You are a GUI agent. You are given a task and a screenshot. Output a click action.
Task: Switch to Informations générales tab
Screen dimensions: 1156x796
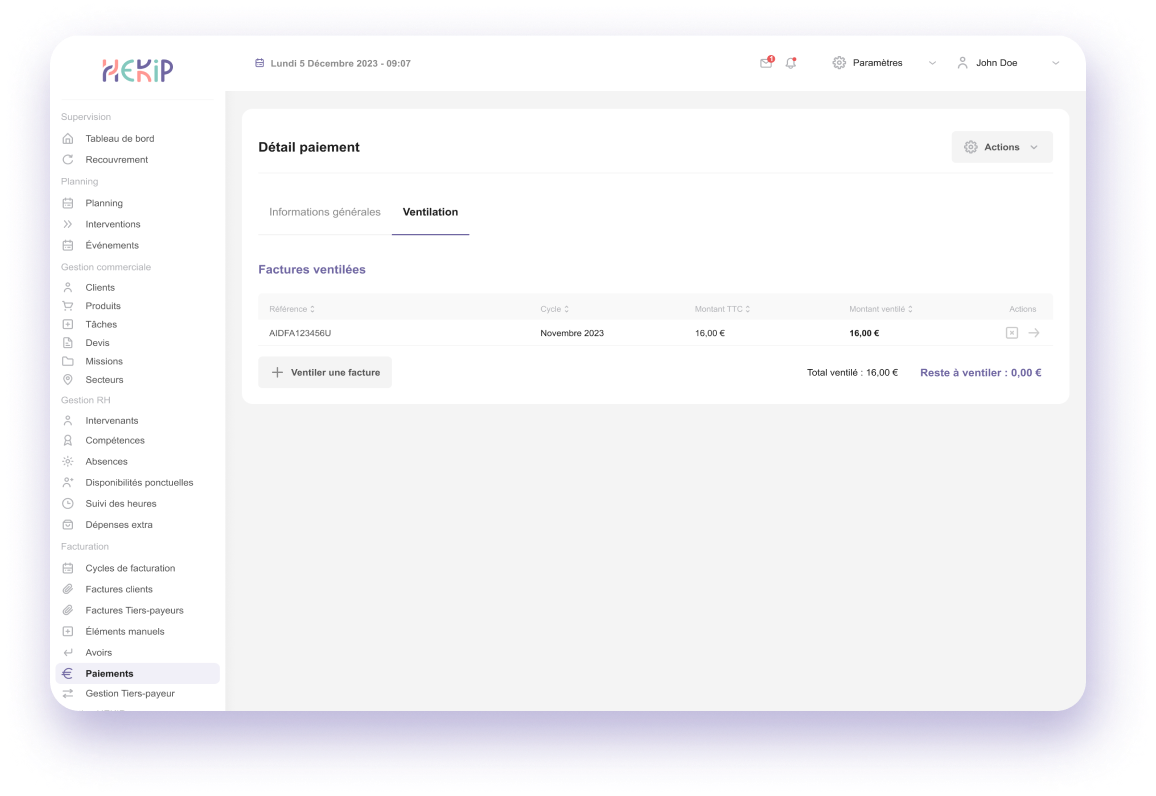coord(325,212)
